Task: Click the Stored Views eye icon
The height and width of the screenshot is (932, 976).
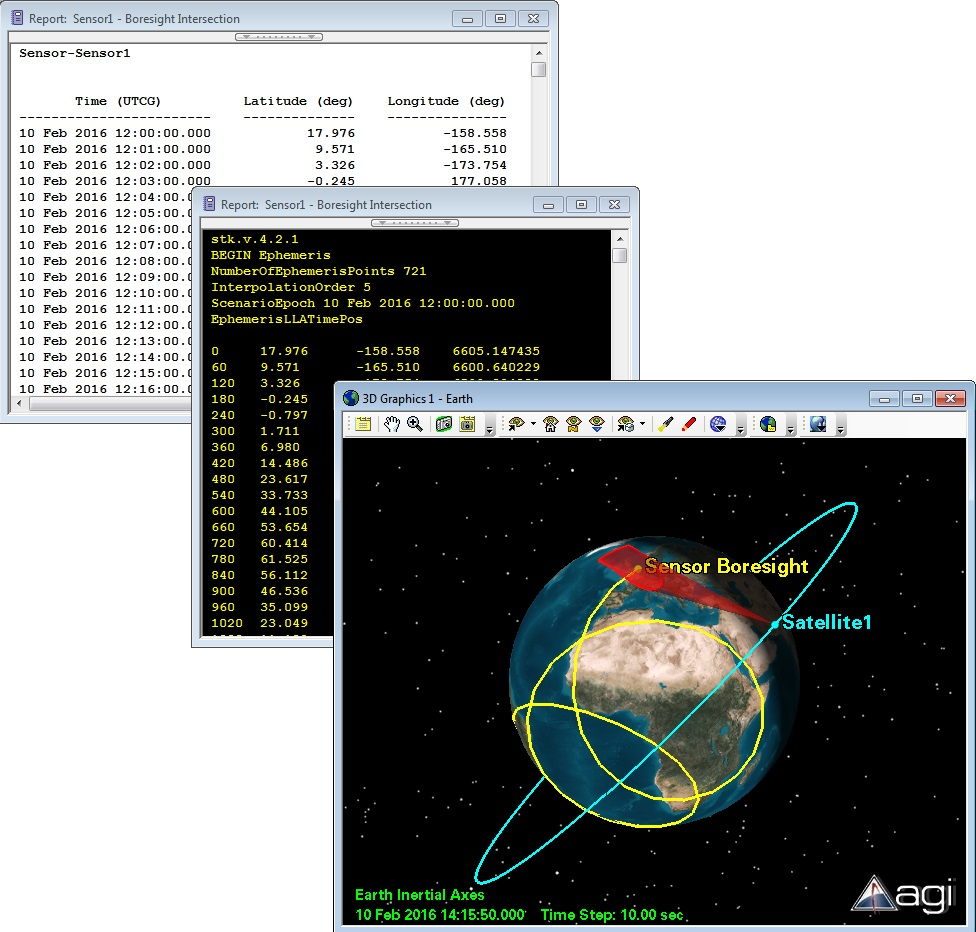Action: [625, 424]
